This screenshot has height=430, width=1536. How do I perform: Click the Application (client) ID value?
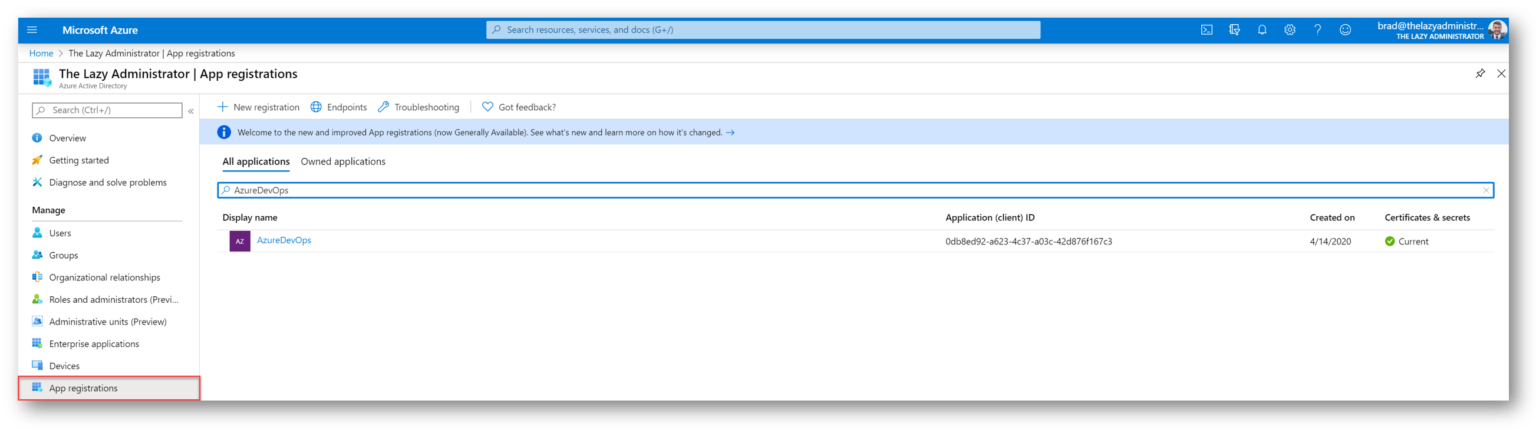tap(1029, 241)
